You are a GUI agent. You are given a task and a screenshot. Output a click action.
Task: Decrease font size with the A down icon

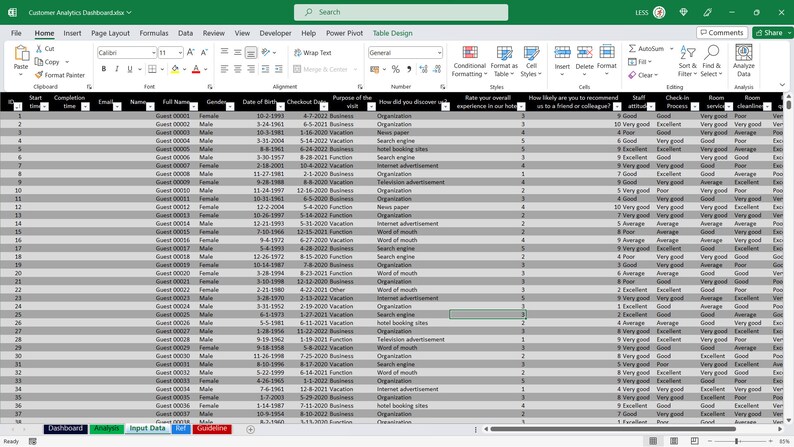coord(204,52)
